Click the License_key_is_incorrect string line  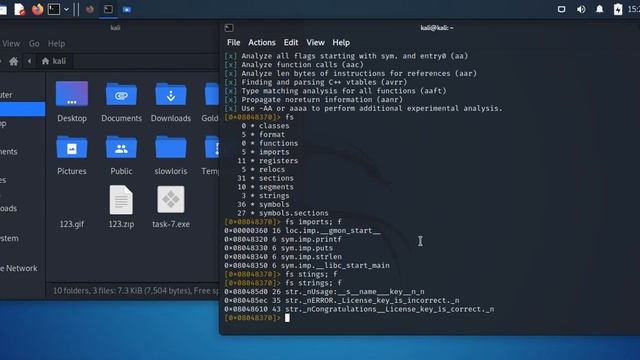coord(341,300)
